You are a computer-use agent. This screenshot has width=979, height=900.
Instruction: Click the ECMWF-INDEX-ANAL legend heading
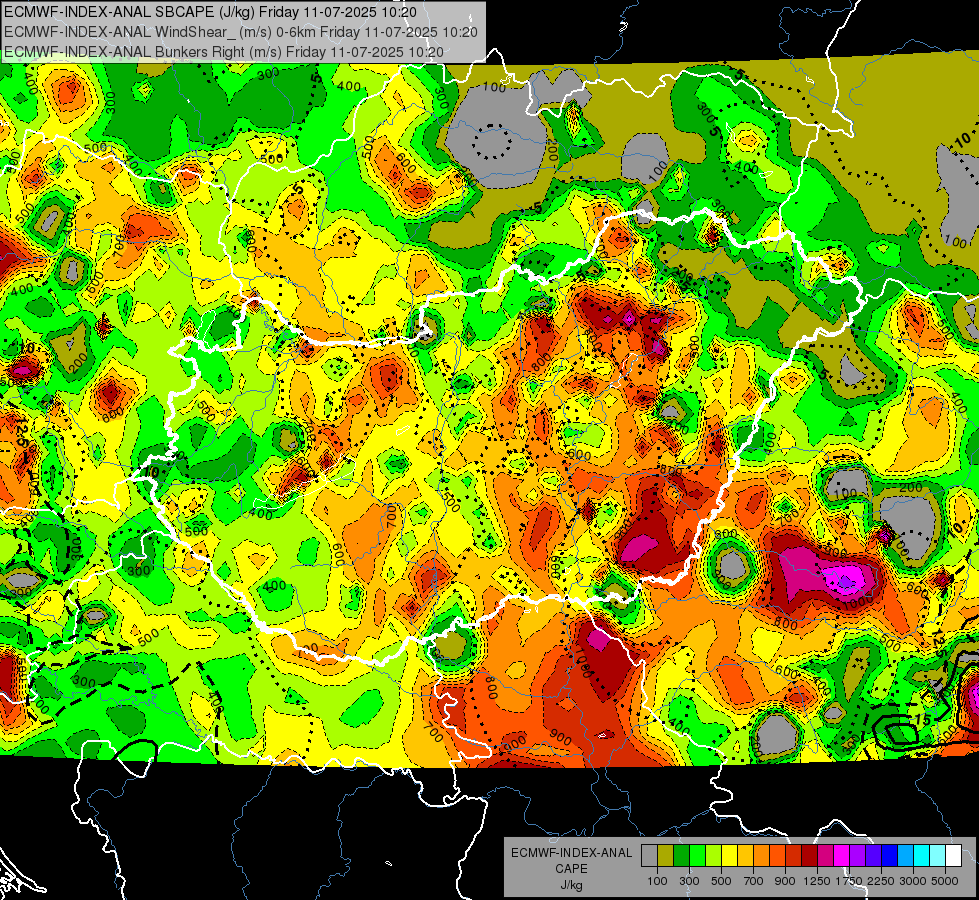coord(571,853)
